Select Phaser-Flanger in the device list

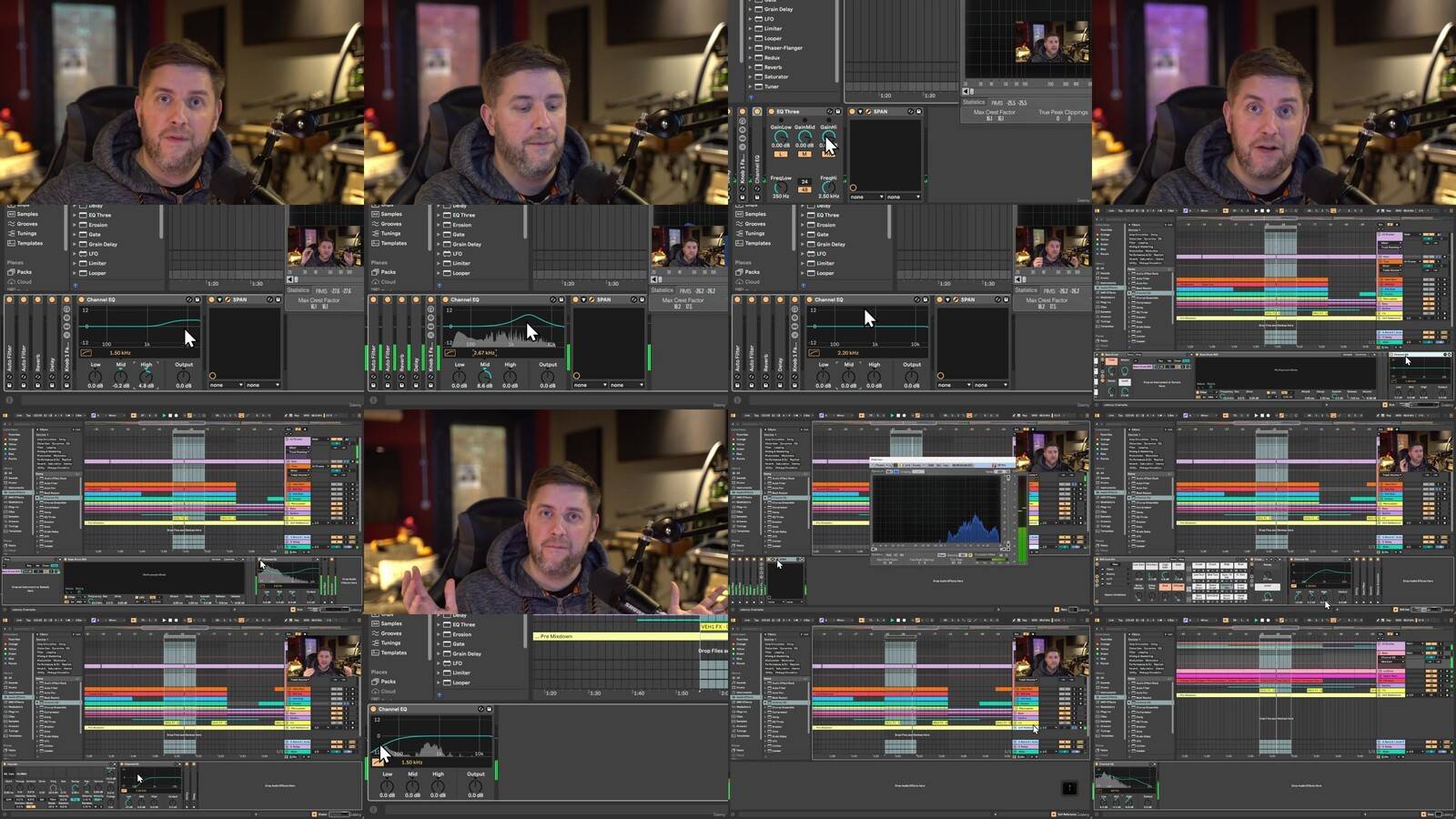coord(783,47)
